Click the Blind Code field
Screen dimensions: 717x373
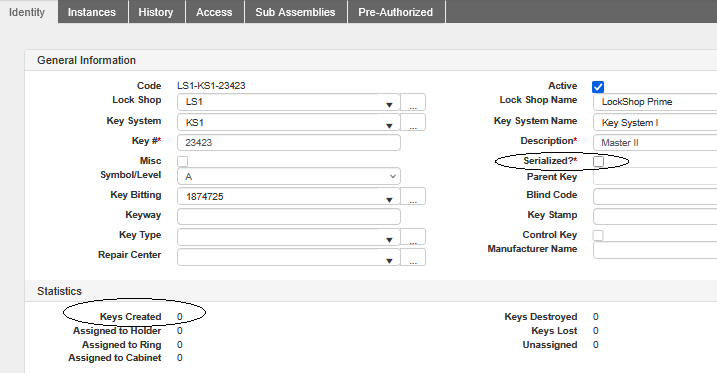click(655, 196)
